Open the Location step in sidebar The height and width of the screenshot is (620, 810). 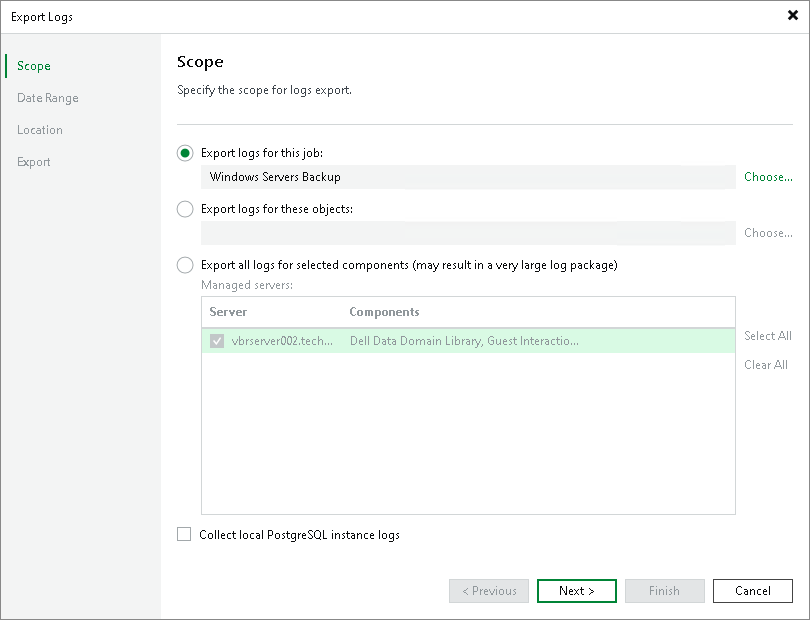[40, 129]
